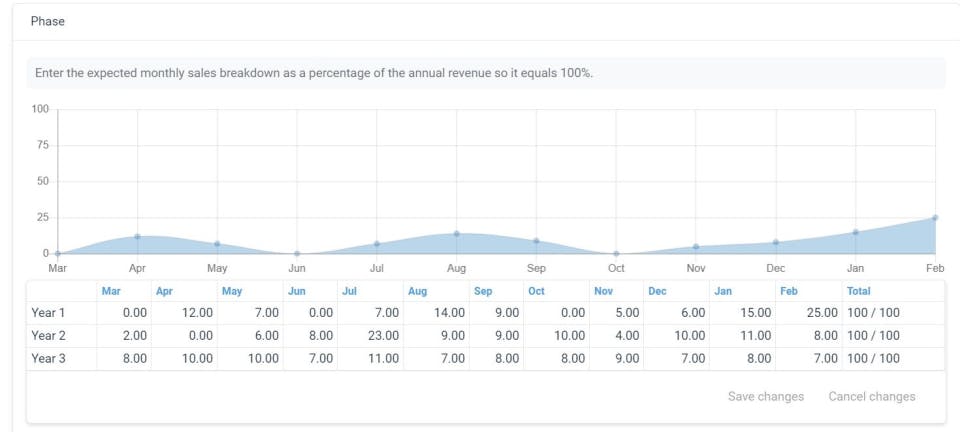Image resolution: width=960 pixels, height=432 pixels.
Task: Select the Year 1 March value cell
Action: pos(124,313)
